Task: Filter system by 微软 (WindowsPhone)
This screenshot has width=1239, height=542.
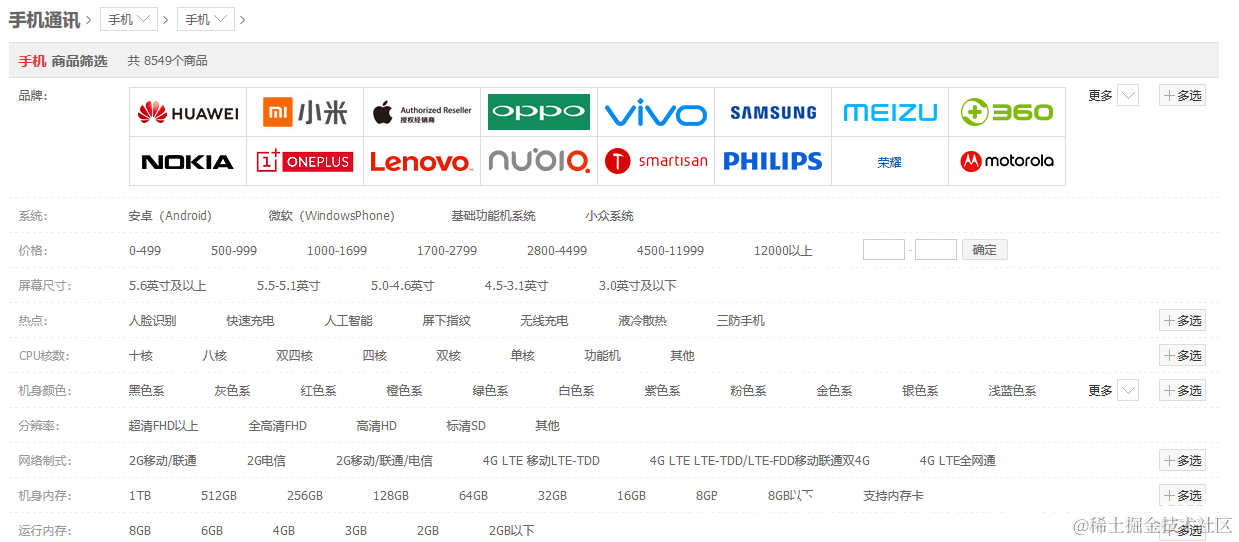Action: click(332, 216)
